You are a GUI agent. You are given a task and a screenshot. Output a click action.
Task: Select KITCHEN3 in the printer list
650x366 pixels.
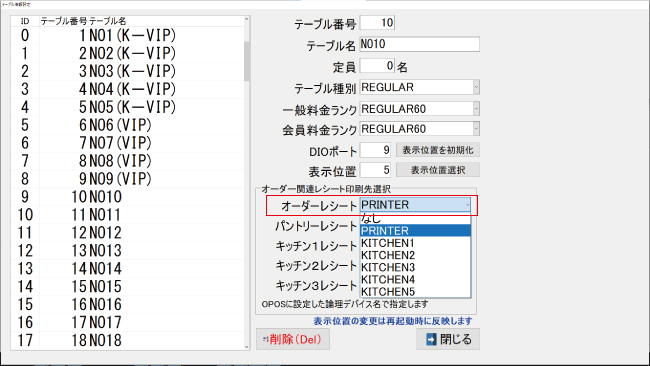[415, 267]
